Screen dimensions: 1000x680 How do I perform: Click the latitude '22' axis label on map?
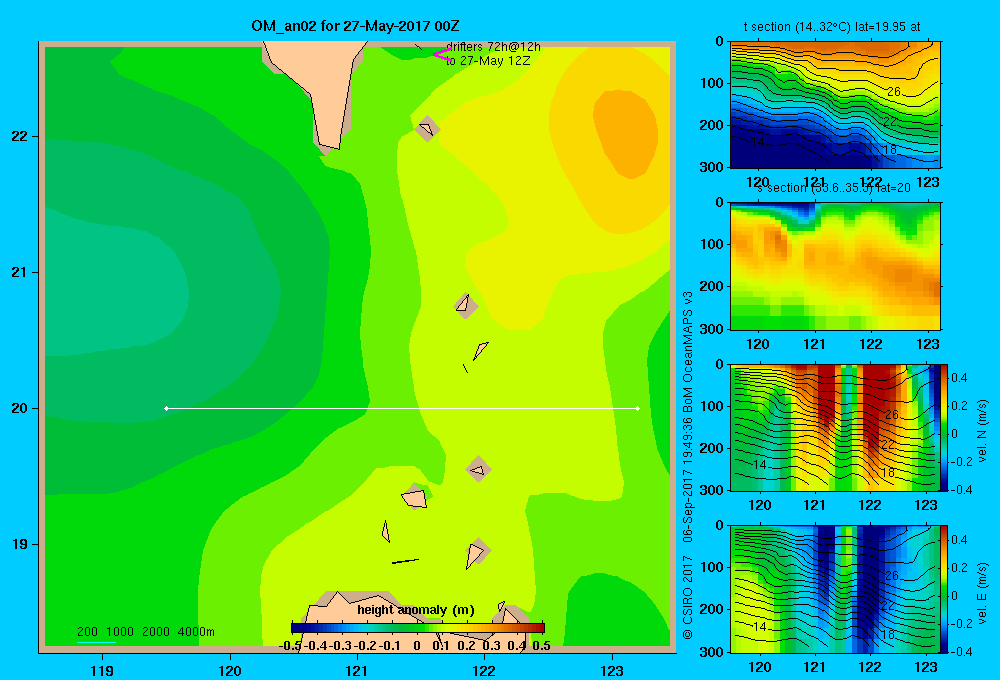20,137
